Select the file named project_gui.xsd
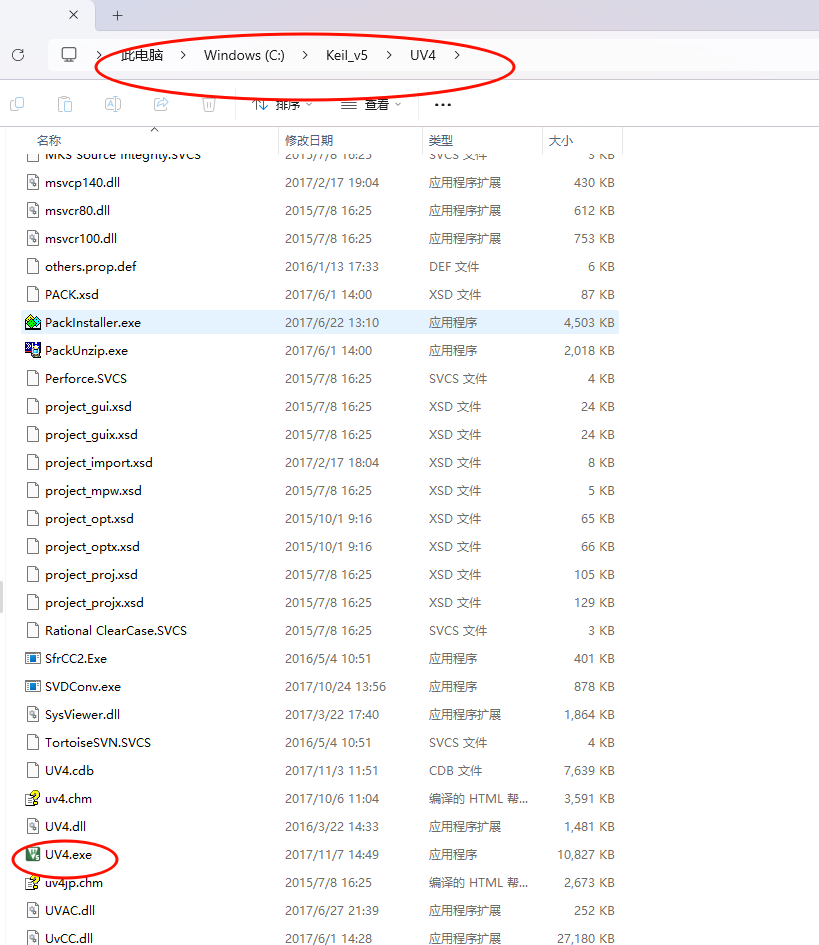 click(89, 407)
